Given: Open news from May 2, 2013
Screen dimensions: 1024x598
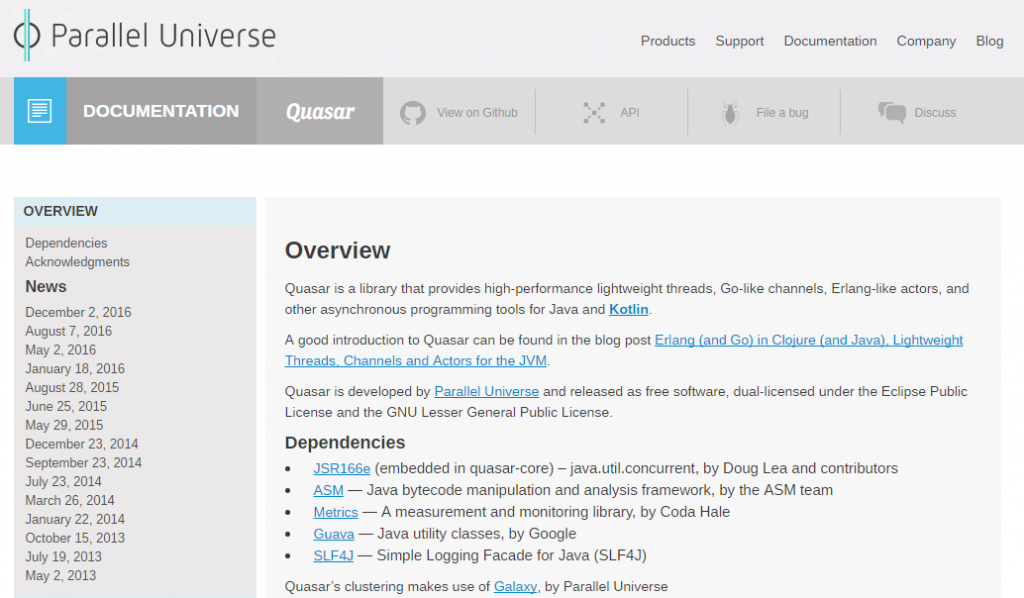Looking at the screenshot, I should pos(60,576).
